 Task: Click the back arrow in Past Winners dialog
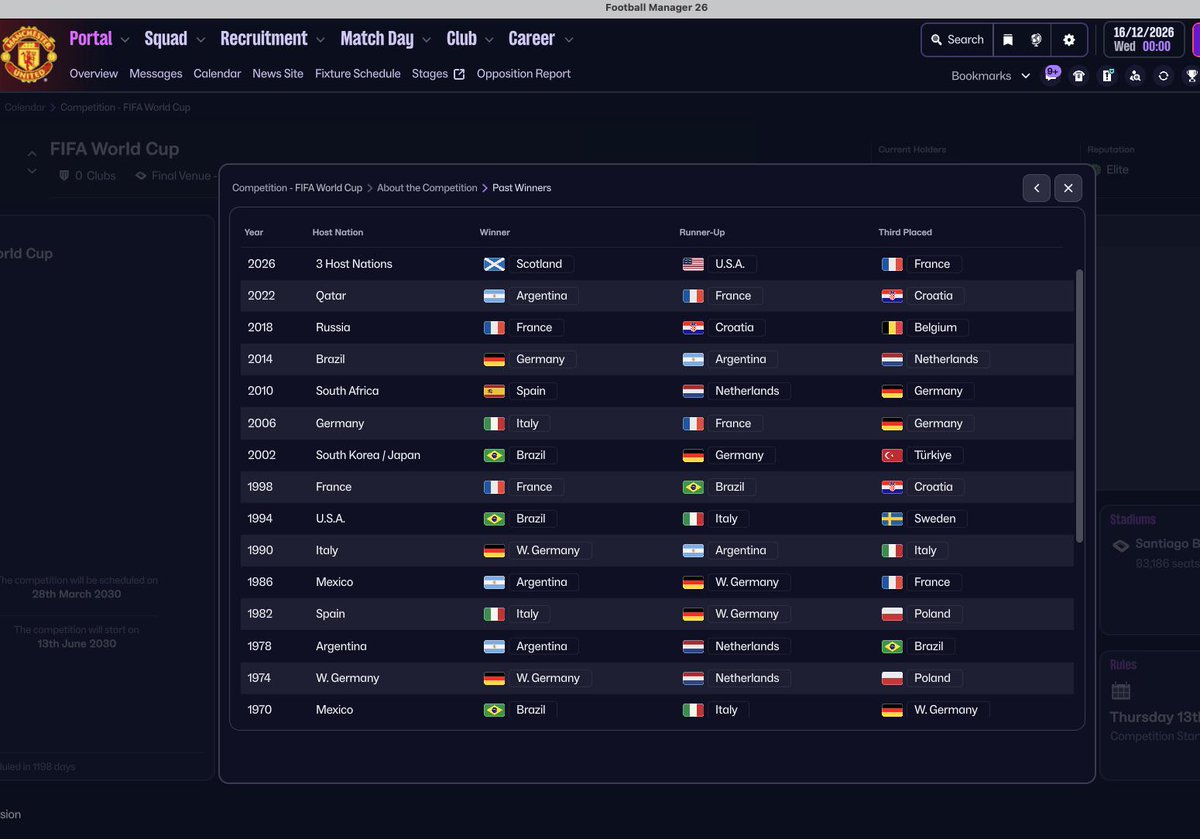click(x=1036, y=188)
